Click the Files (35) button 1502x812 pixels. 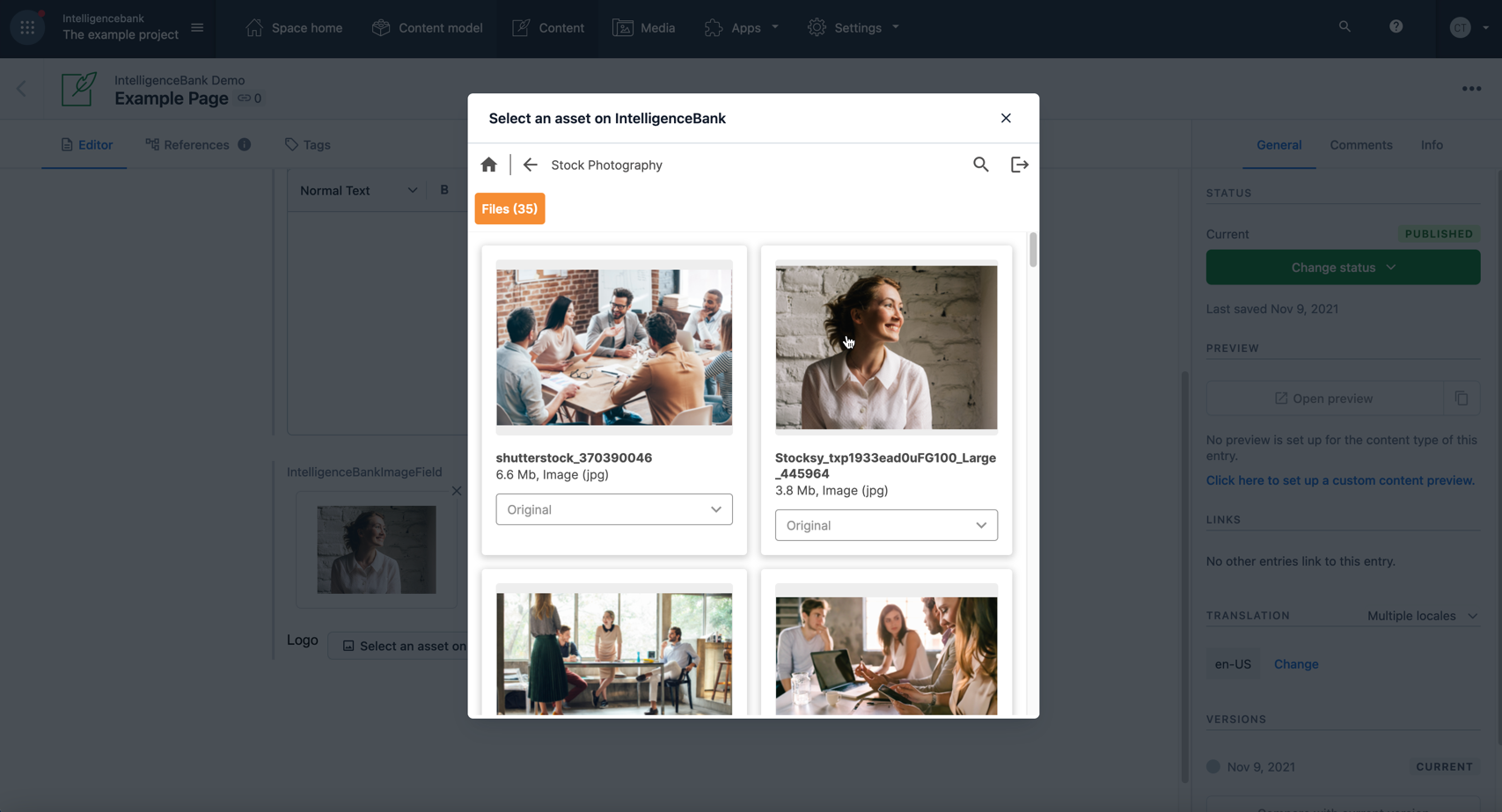click(x=509, y=208)
